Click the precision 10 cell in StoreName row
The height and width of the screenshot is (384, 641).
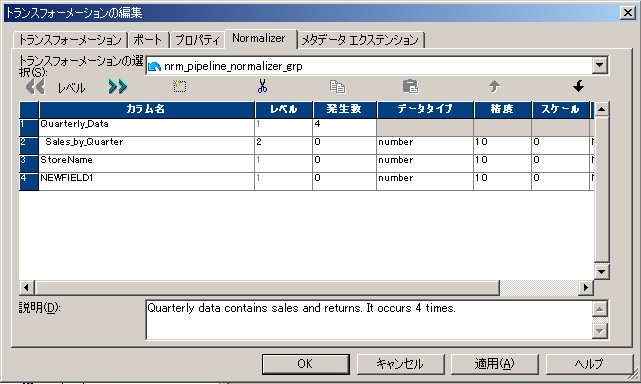(x=502, y=163)
